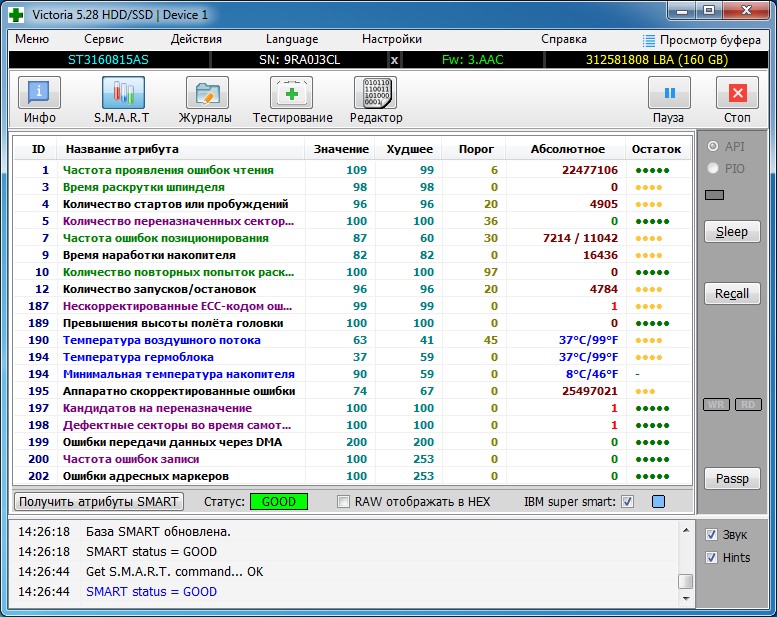Click the Sleep button

coord(732,231)
